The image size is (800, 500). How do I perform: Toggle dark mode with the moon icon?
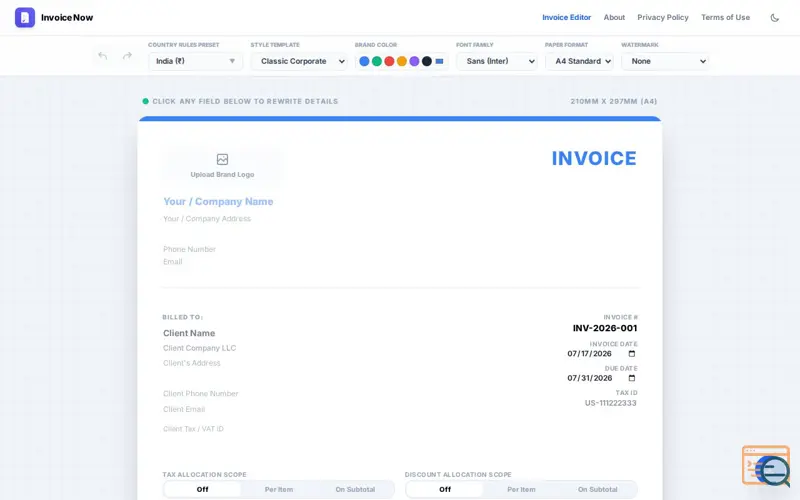(774, 18)
